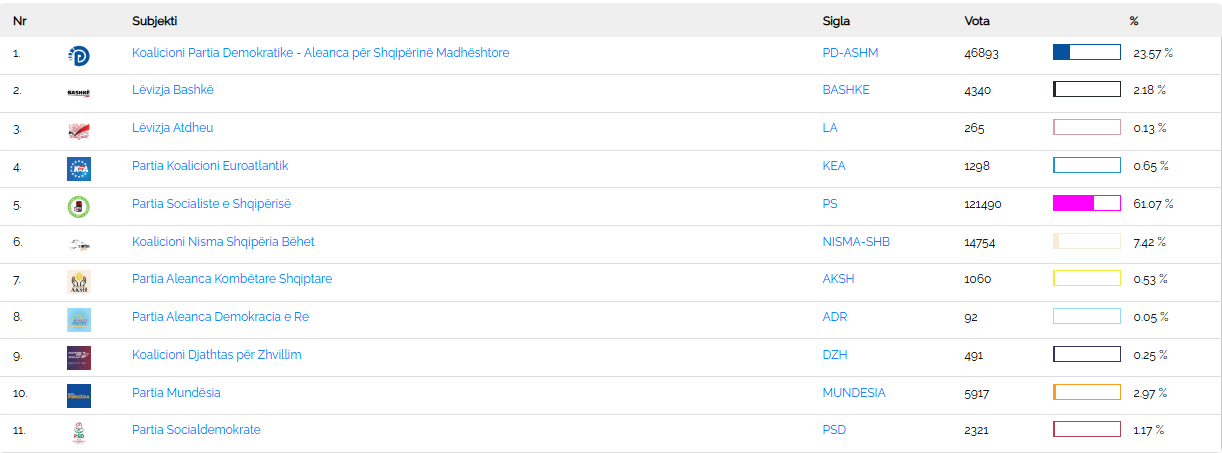Select the PD-ASHM sigla link
This screenshot has height=453, width=1222.
coord(850,53)
